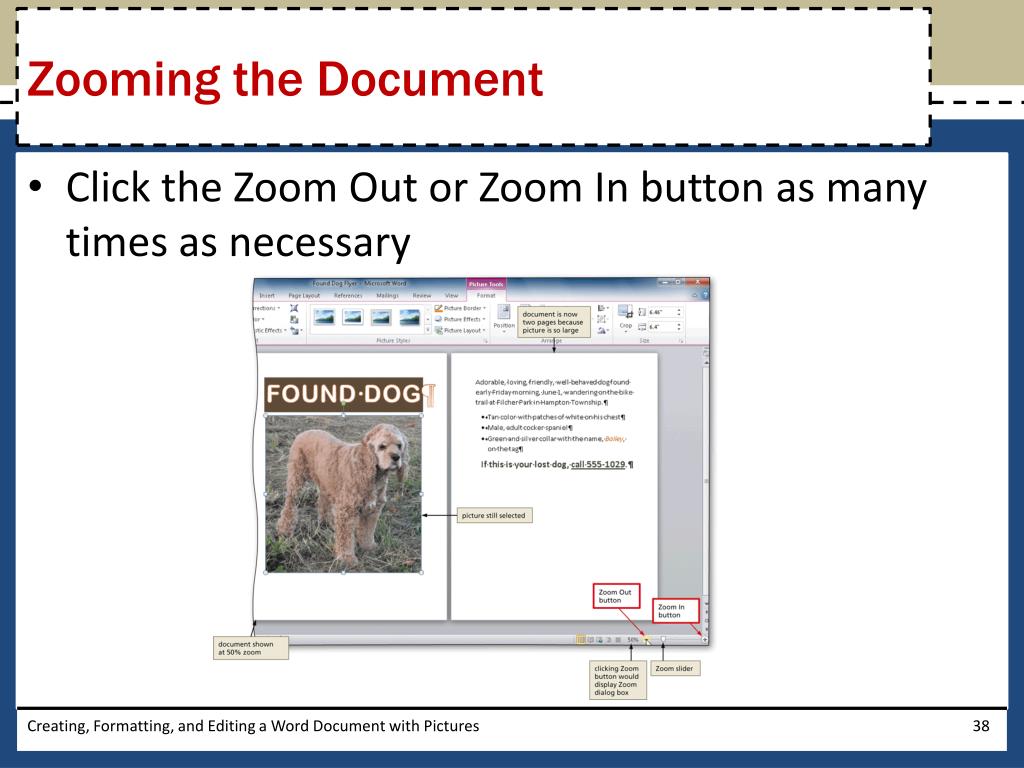This screenshot has width=1024, height=768.
Task: Click the Crop tool icon
Action: point(626,312)
